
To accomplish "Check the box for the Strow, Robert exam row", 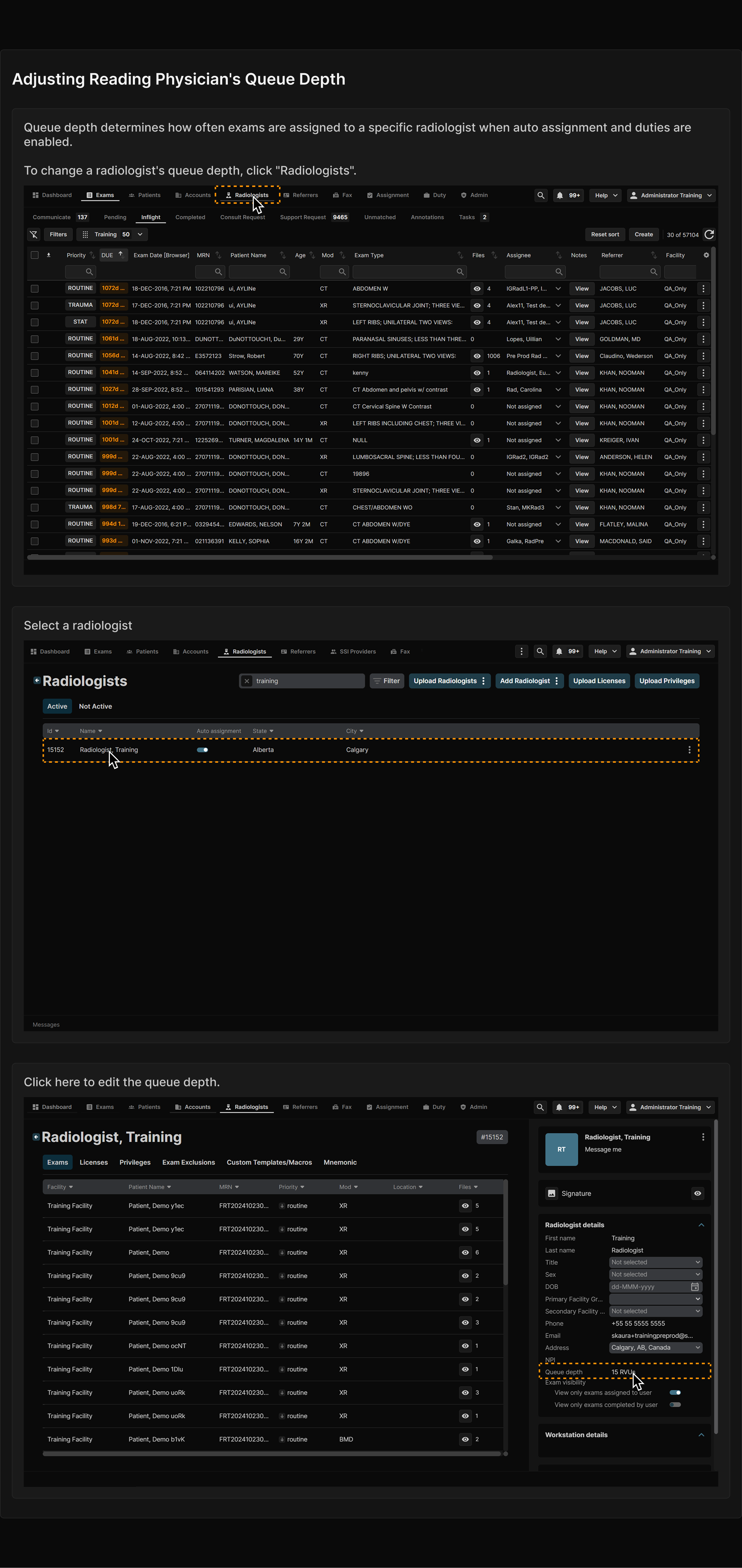I will coord(35,356).
